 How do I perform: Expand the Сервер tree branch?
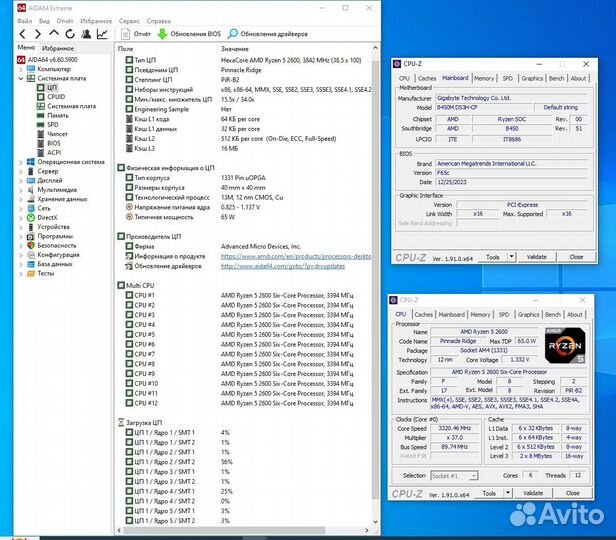click(x=20, y=171)
